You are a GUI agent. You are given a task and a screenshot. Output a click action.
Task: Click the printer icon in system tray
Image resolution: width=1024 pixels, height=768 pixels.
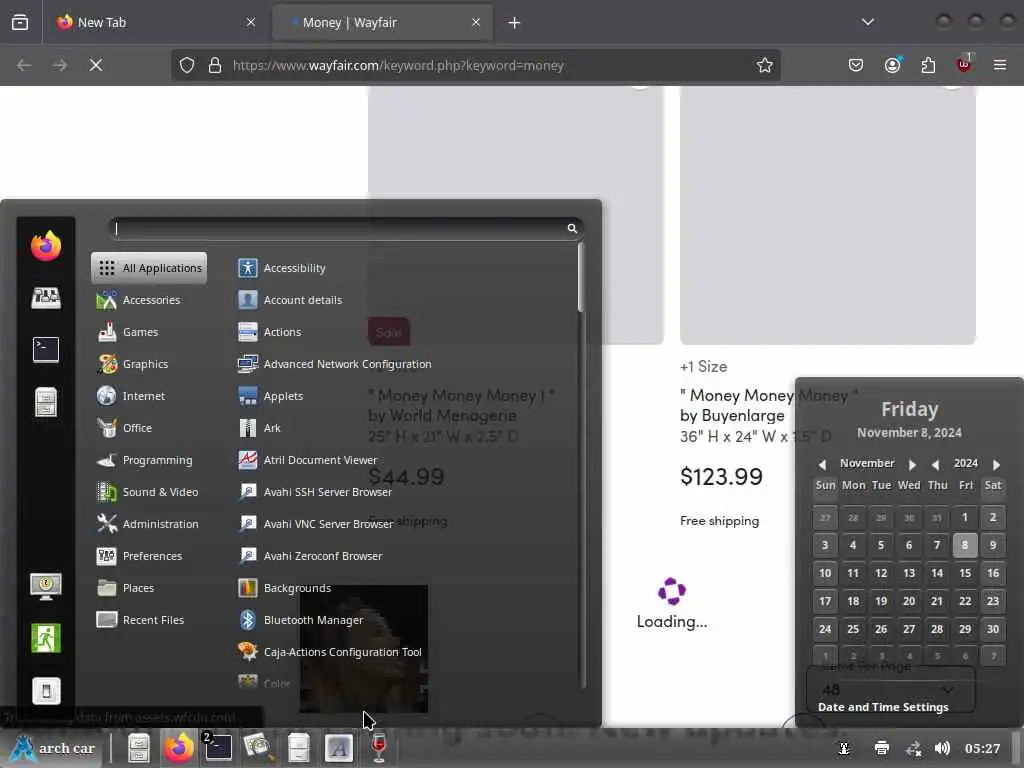882,748
